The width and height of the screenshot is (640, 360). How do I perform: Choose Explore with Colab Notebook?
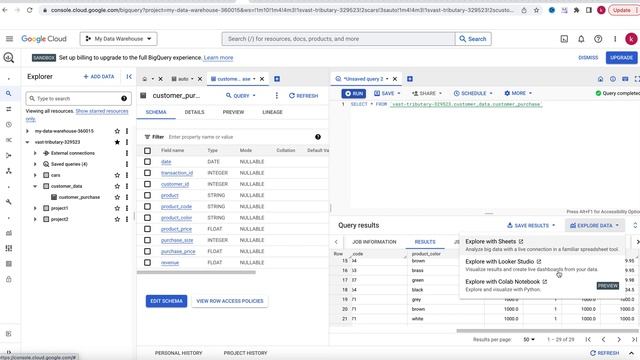(x=542, y=285)
